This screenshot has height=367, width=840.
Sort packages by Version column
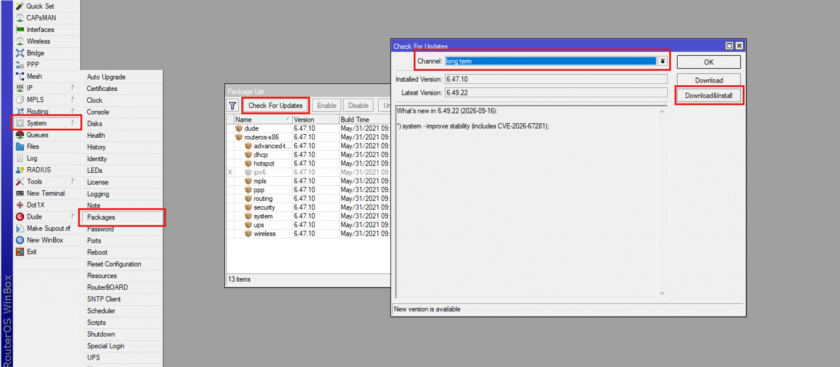(x=315, y=119)
